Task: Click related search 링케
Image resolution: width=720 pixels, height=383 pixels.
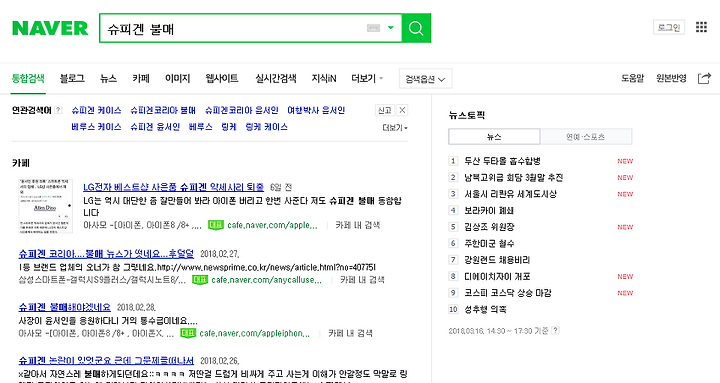Action: [x=229, y=127]
